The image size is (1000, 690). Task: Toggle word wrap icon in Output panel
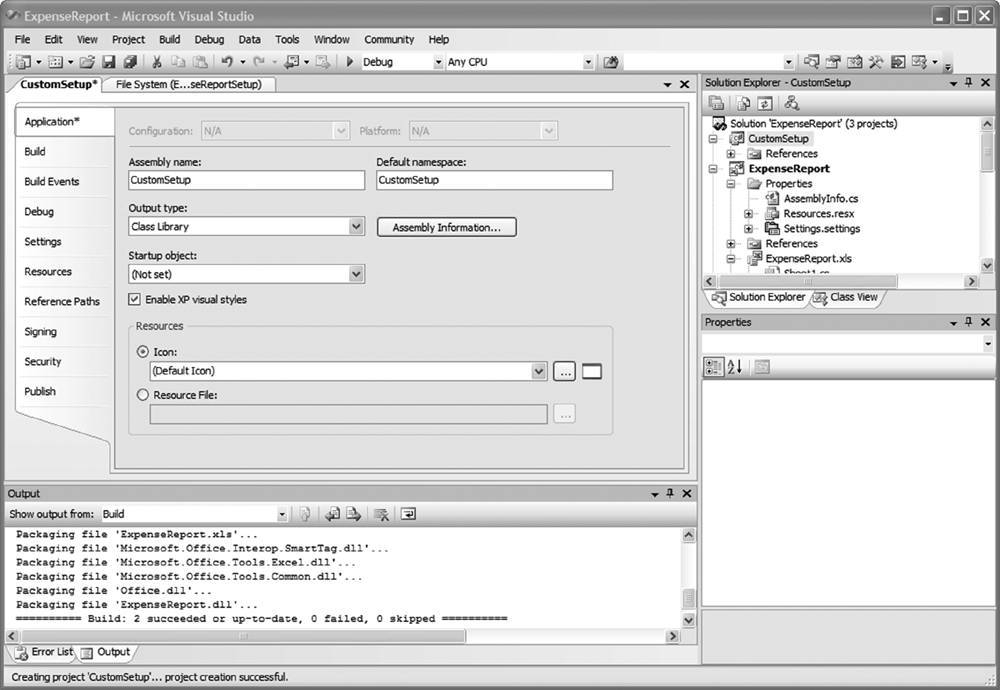click(408, 514)
